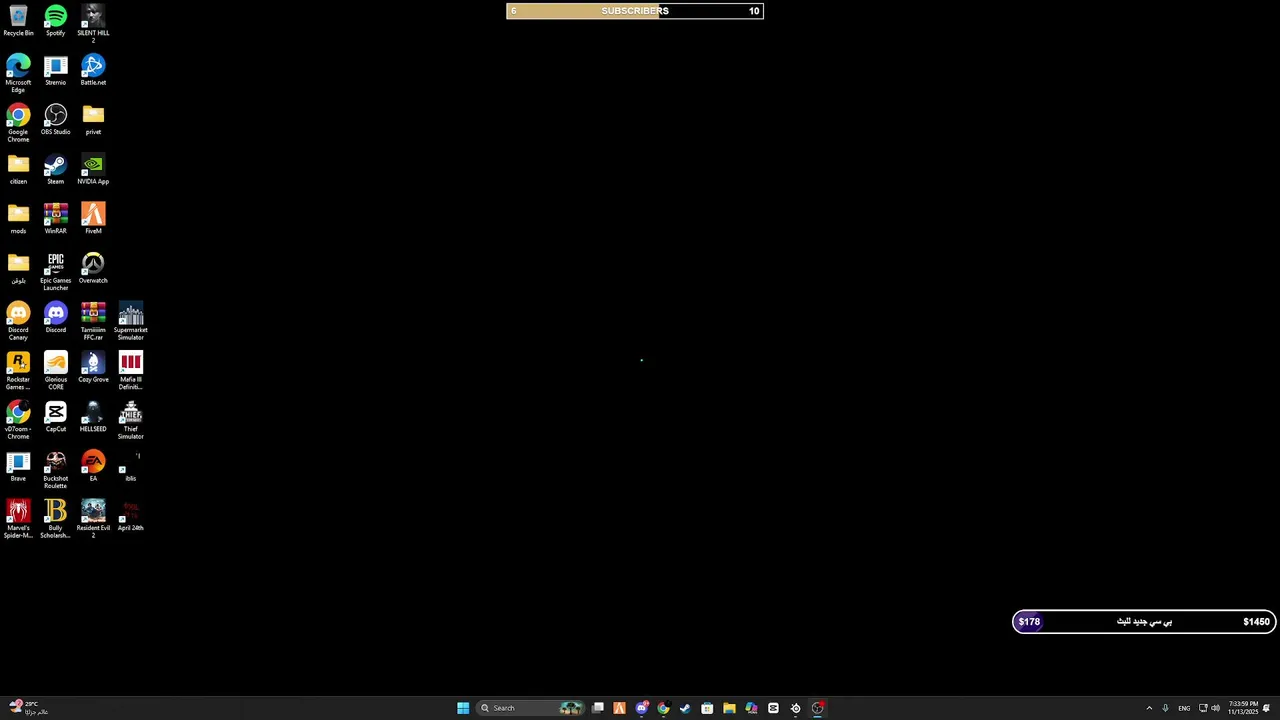Select Marvel's Spider-Man shortcut
The image size is (1280, 720).
[x=18, y=520]
